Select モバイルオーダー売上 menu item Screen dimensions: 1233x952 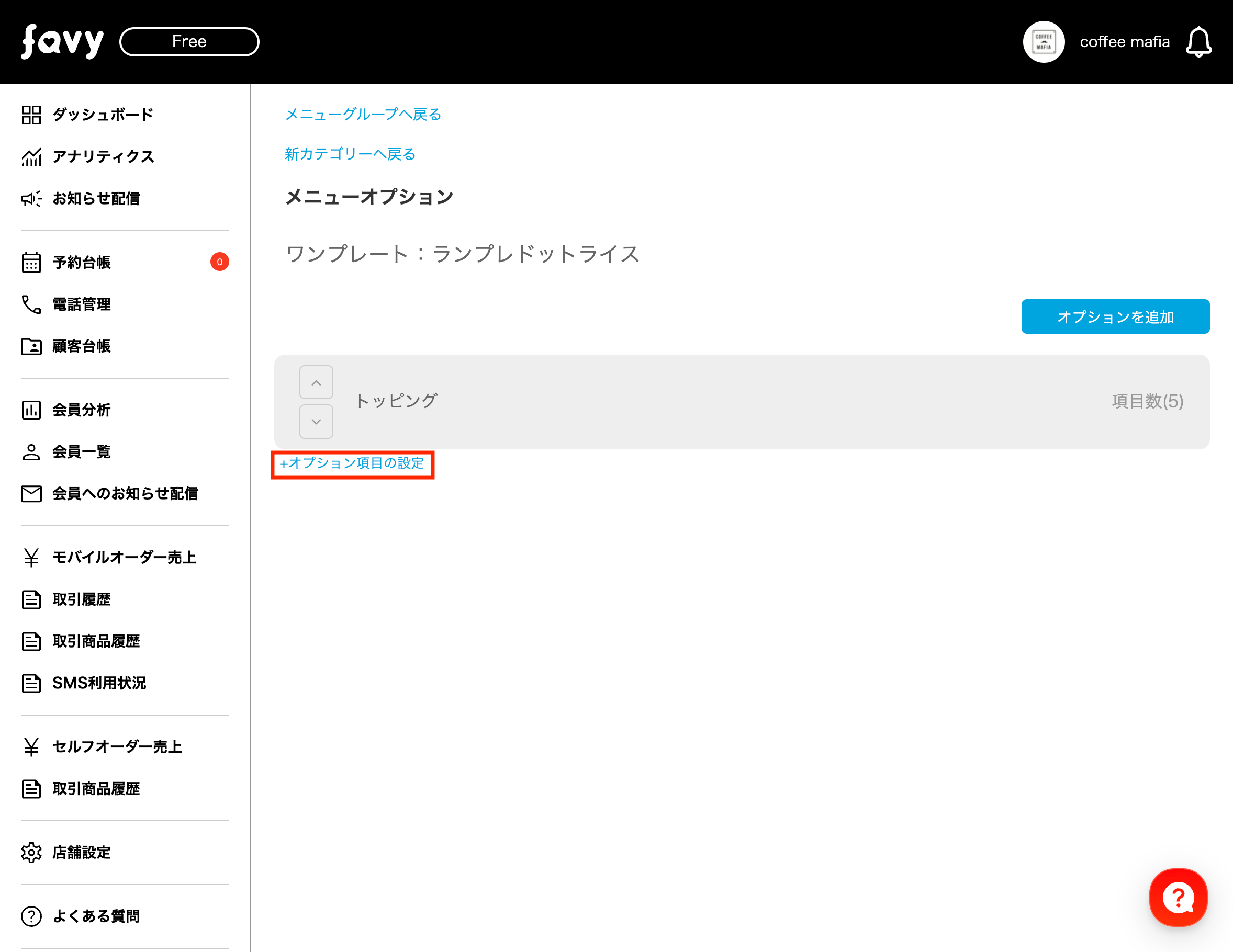[x=124, y=558]
